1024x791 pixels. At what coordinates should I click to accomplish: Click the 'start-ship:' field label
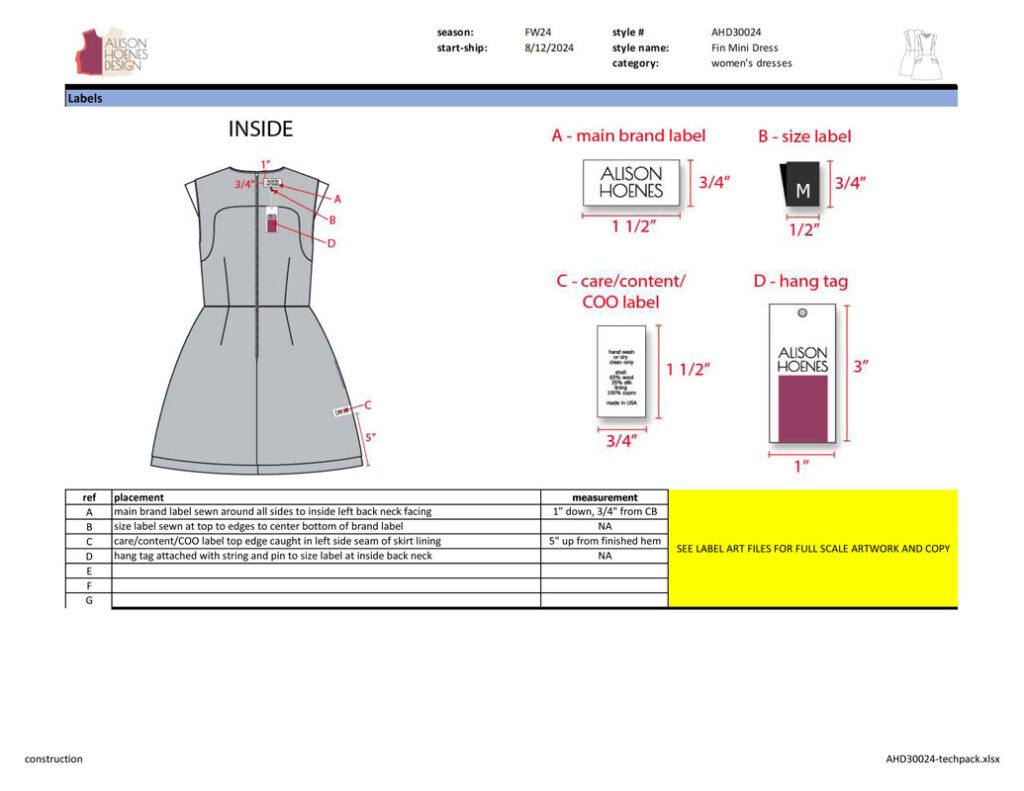462,48
